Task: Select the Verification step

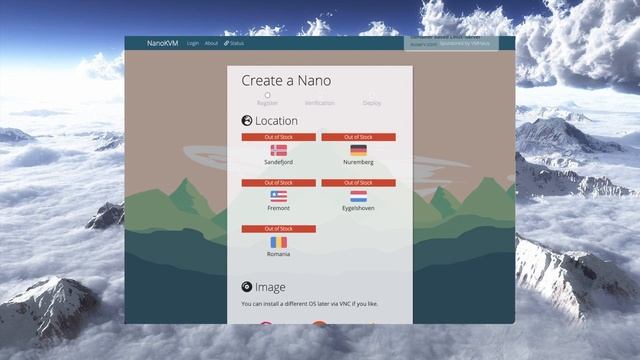Action: (x=320, y=103)
